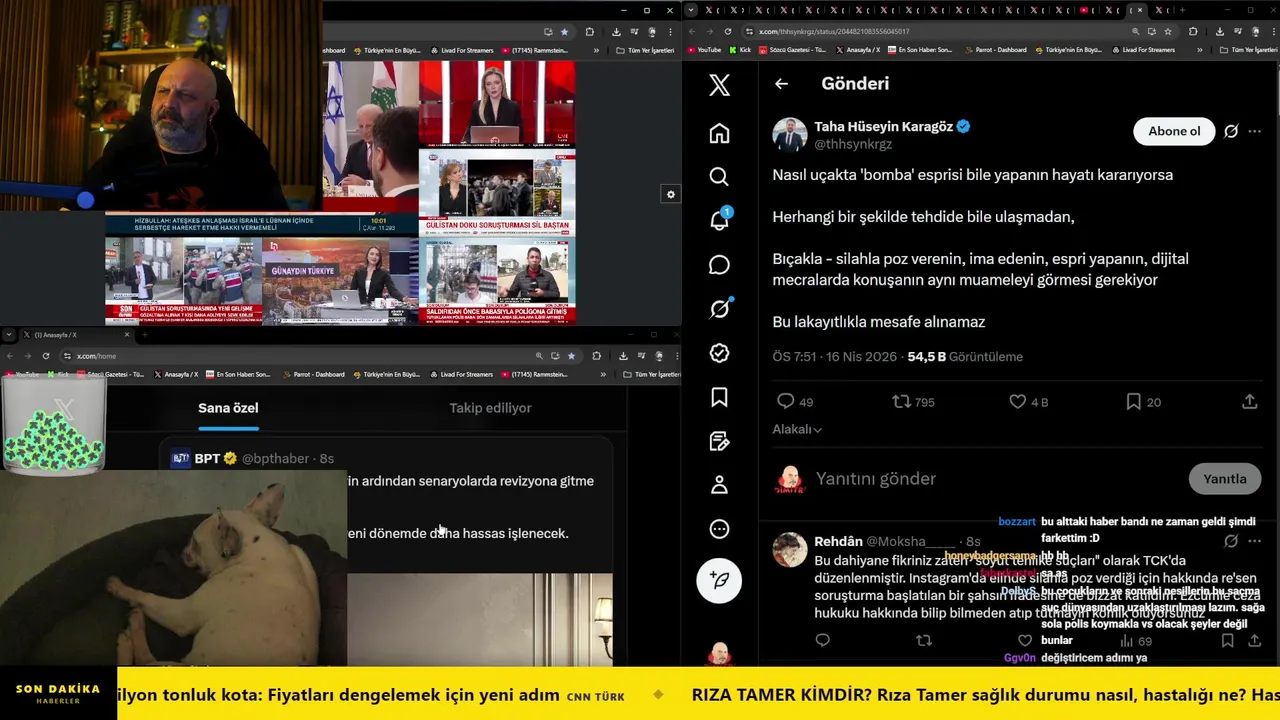Open Profile person icon in X sidebar

[x=719, y=485]
